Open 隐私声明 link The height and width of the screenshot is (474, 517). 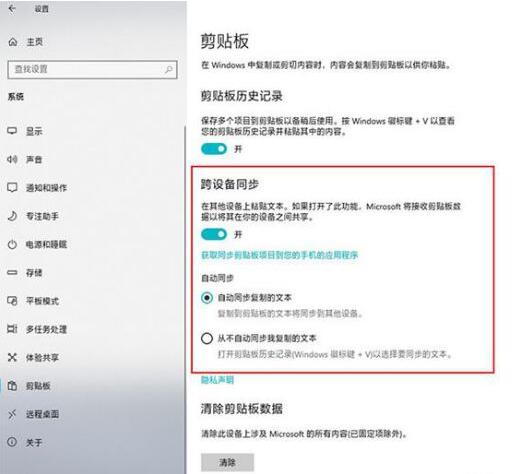point(217,380)
